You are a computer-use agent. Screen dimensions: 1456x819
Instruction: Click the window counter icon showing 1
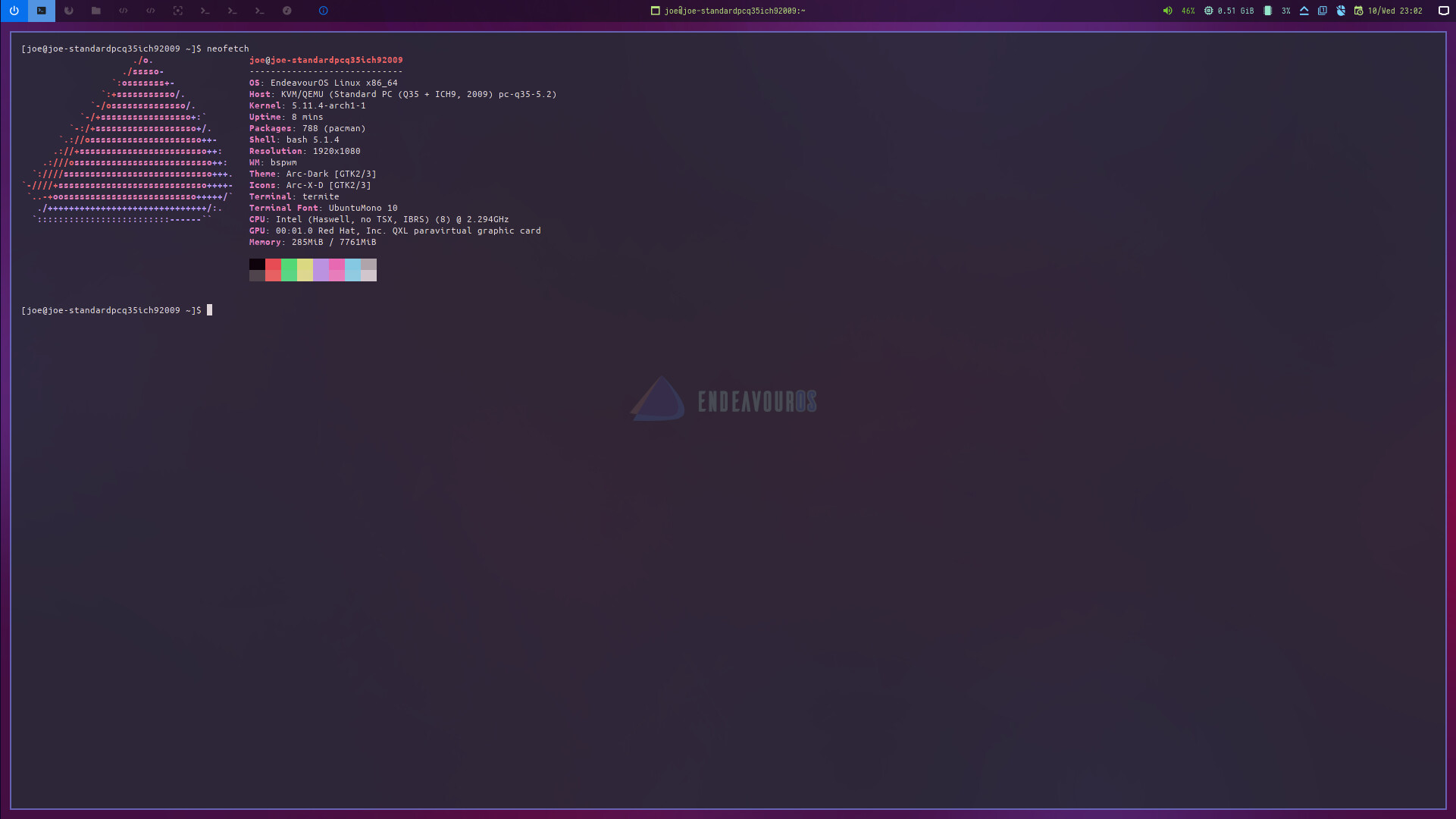[1323, 11]
